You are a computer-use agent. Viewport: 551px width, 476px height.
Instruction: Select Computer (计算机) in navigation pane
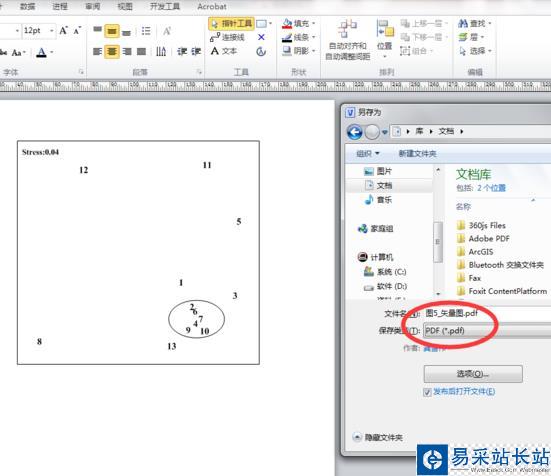point(375,257)
